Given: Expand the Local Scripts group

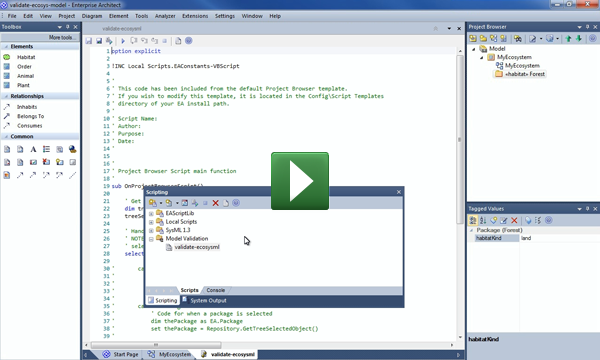Looking at the screenshot, I should tap(151, 222).
